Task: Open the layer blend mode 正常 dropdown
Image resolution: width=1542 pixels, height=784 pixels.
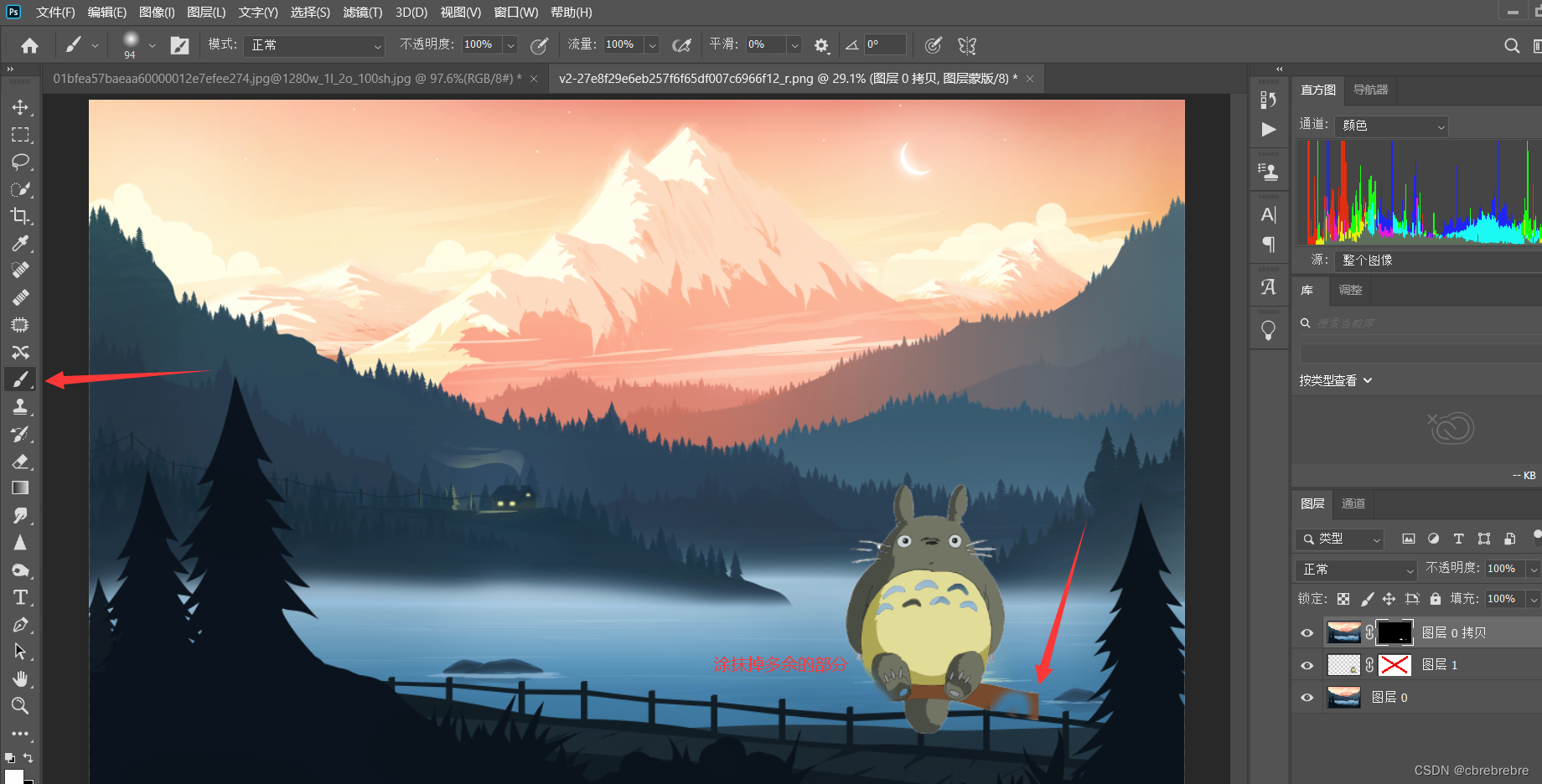Action: pyautogui.click(x=1356, y=570)
